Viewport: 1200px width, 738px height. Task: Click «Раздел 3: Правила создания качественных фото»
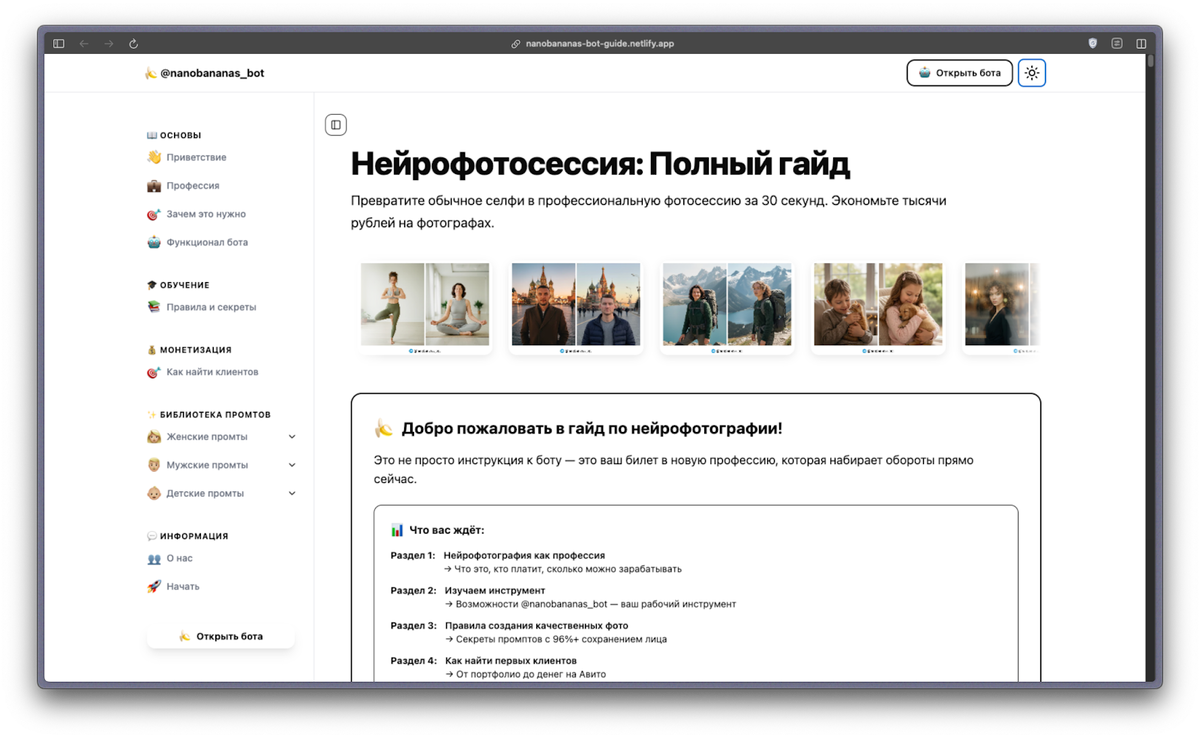tap(510, 625)
